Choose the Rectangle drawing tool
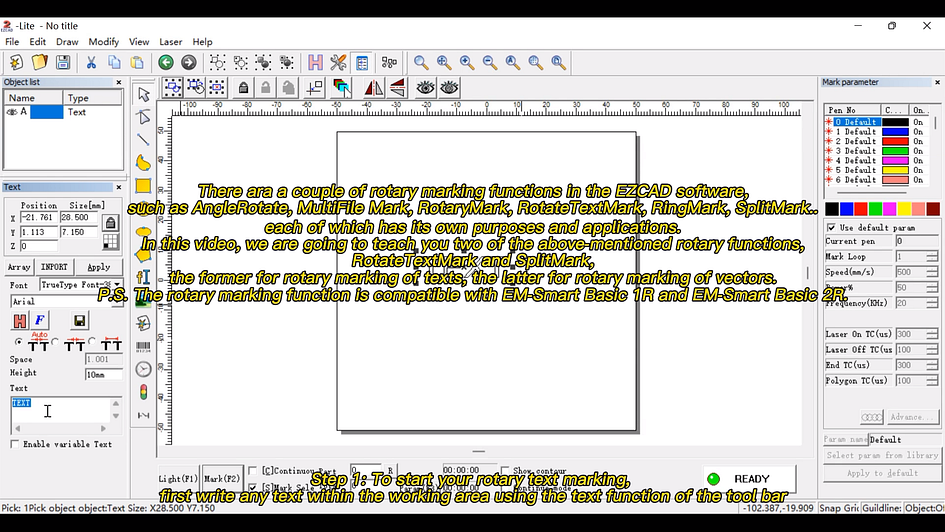The image size is (945, 532). 143,186
